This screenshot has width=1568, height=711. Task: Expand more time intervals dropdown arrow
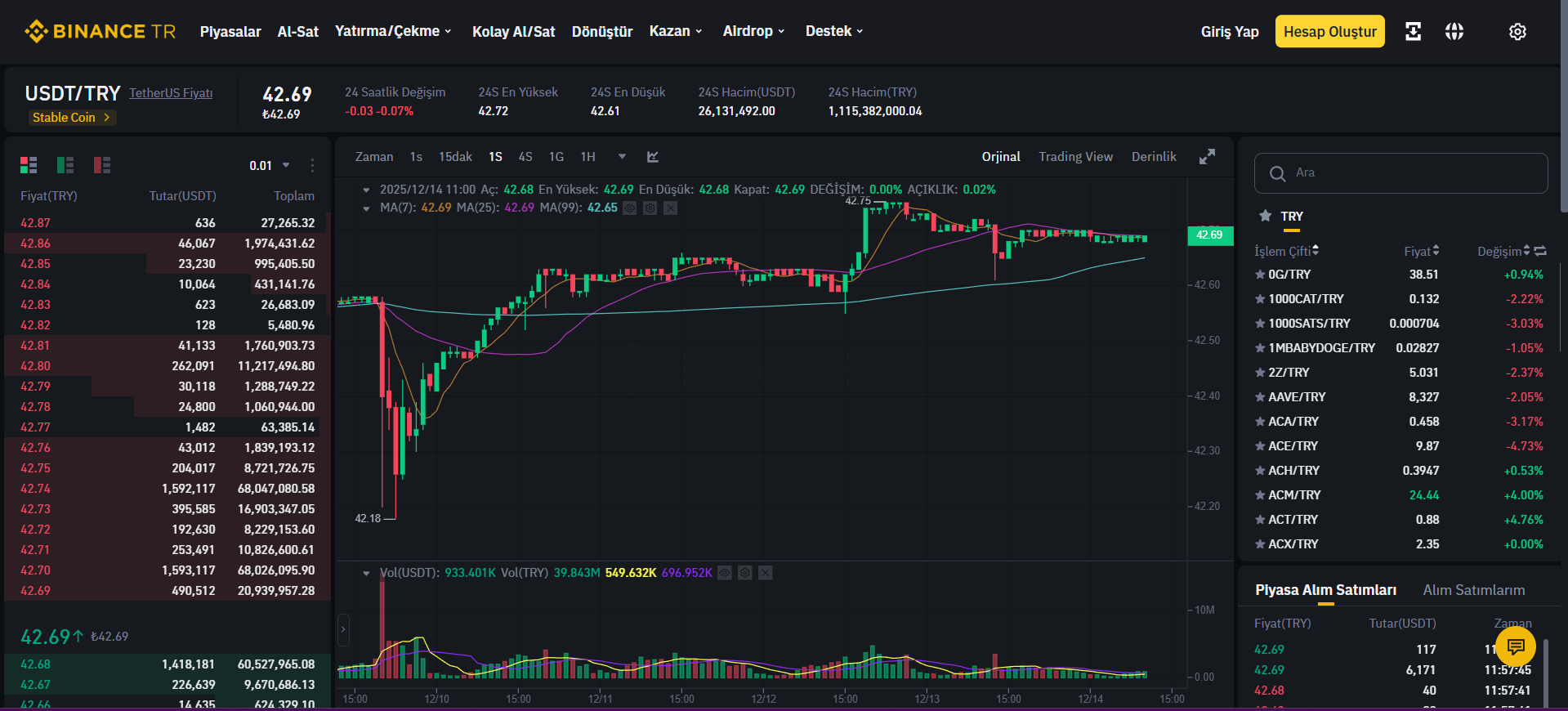tap(622, 157)
